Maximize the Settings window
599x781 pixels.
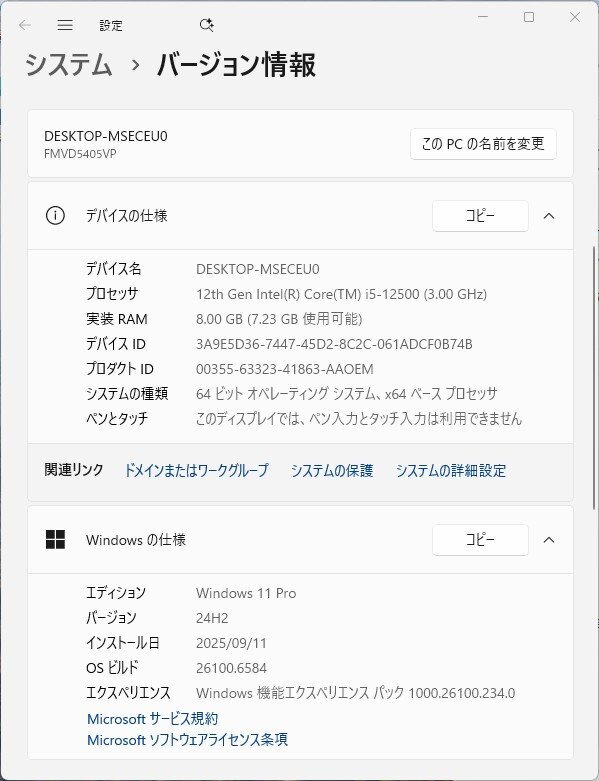(529, 17)
